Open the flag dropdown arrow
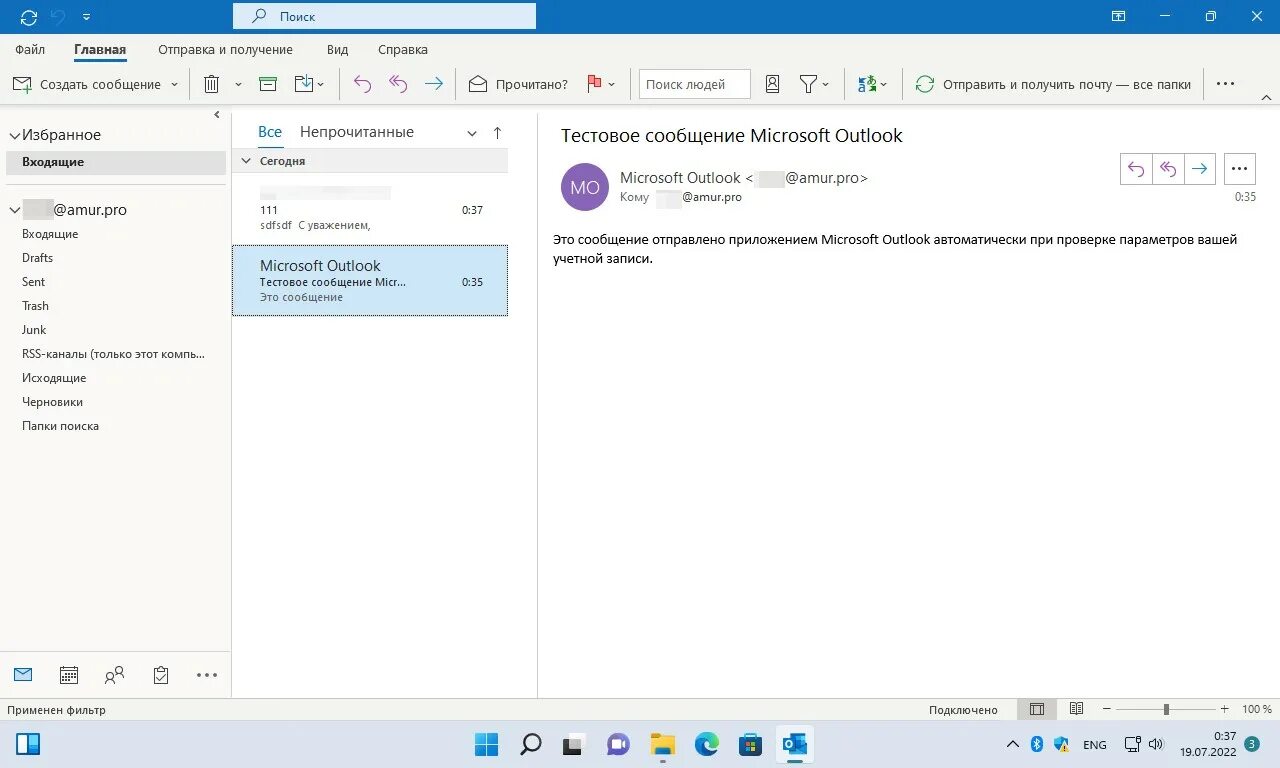Viewport: 1280px width, 768px height. pyautogui.click(x=611, y=84)
